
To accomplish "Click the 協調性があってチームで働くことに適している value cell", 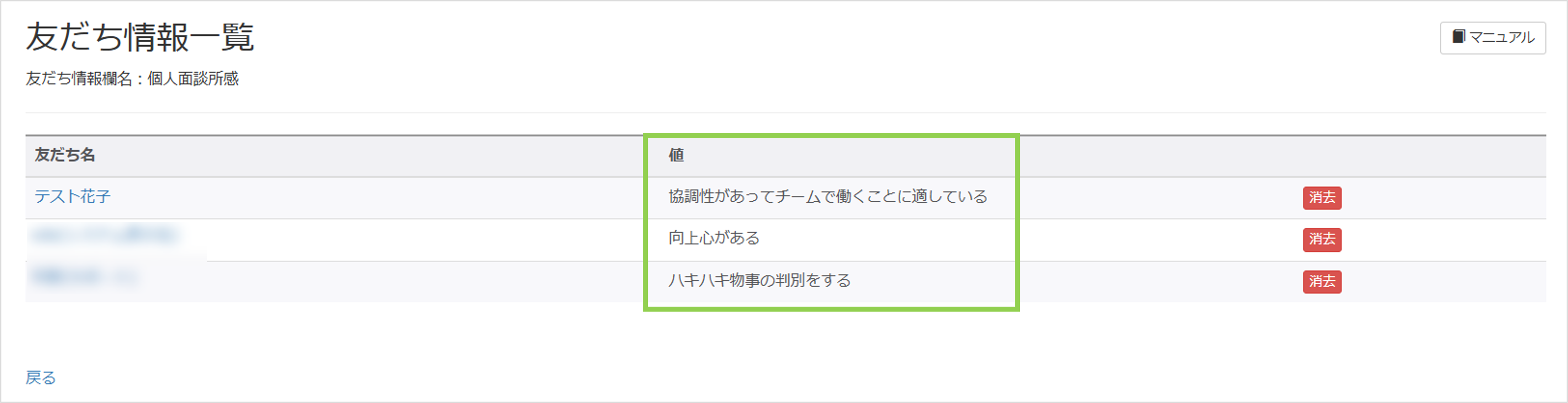I will pos(828,197).
